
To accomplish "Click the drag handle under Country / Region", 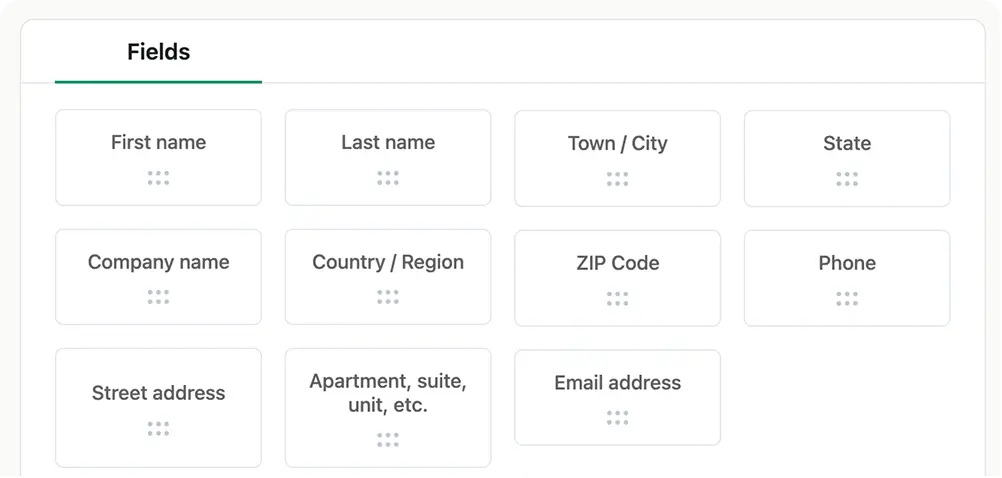I will [388, 297].
